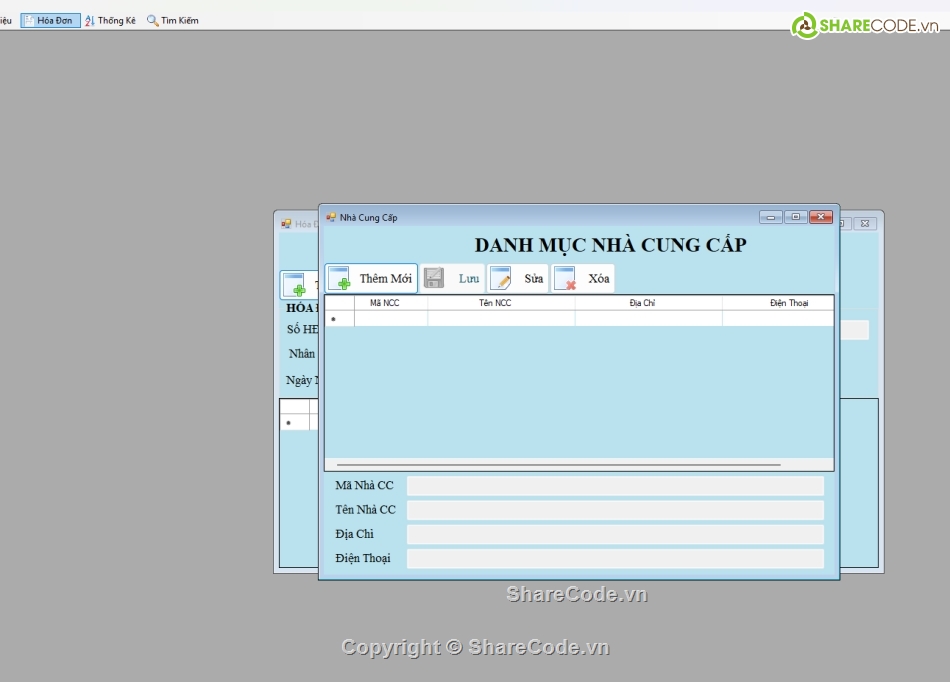Click the Nhà Cung Cấp title bar icon

click(x=331, y=217)
